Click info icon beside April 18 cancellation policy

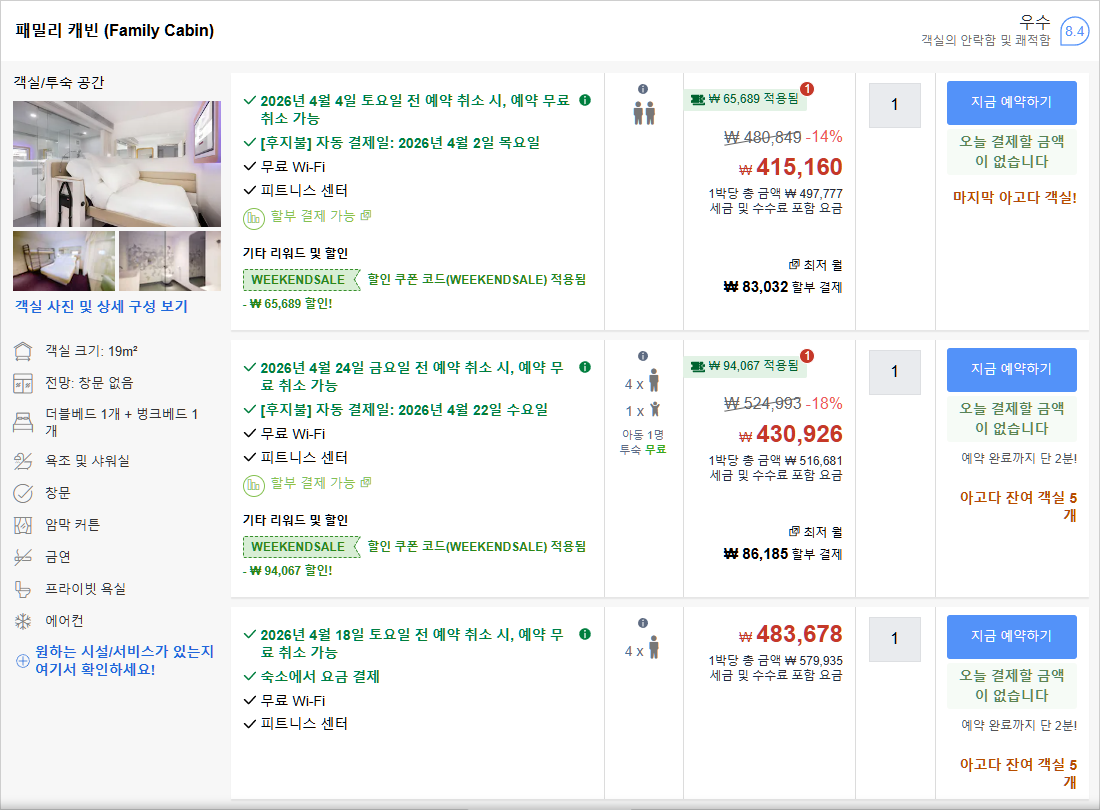(x=585, y=634)
